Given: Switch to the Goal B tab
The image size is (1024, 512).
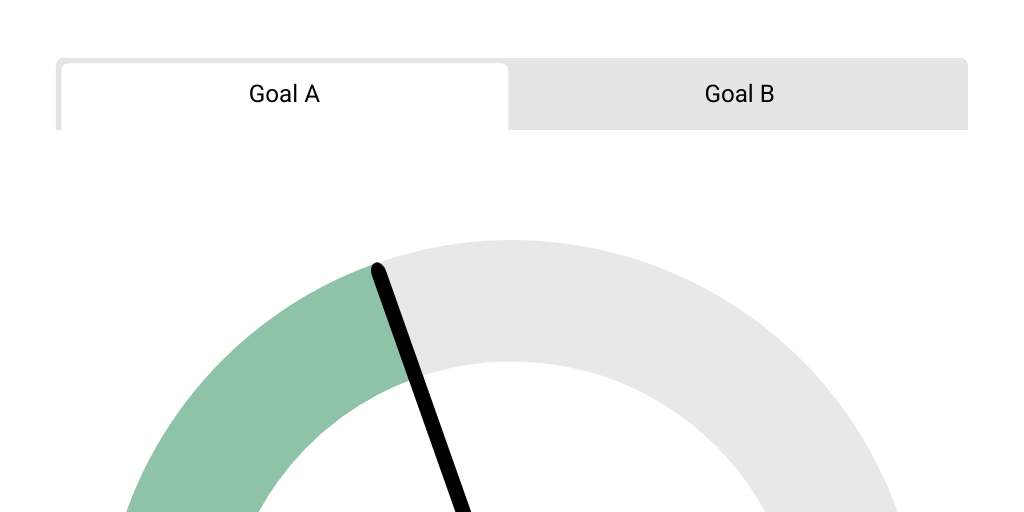Looking at the screenshot, I should click(739, 95).
